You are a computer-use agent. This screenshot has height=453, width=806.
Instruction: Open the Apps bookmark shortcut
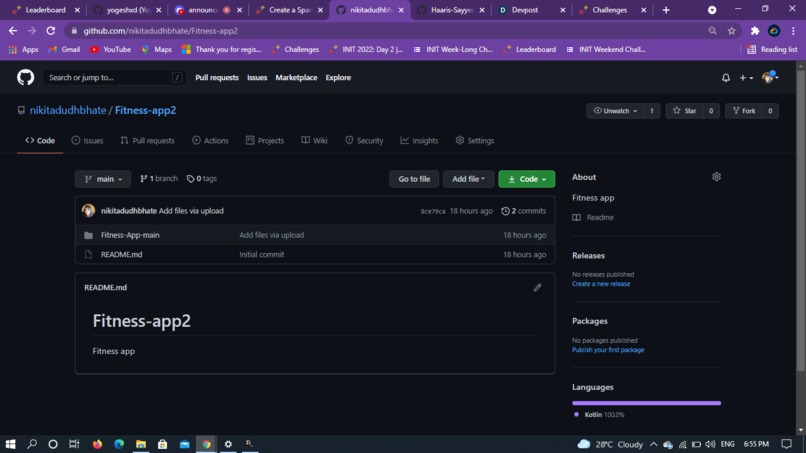23,49
